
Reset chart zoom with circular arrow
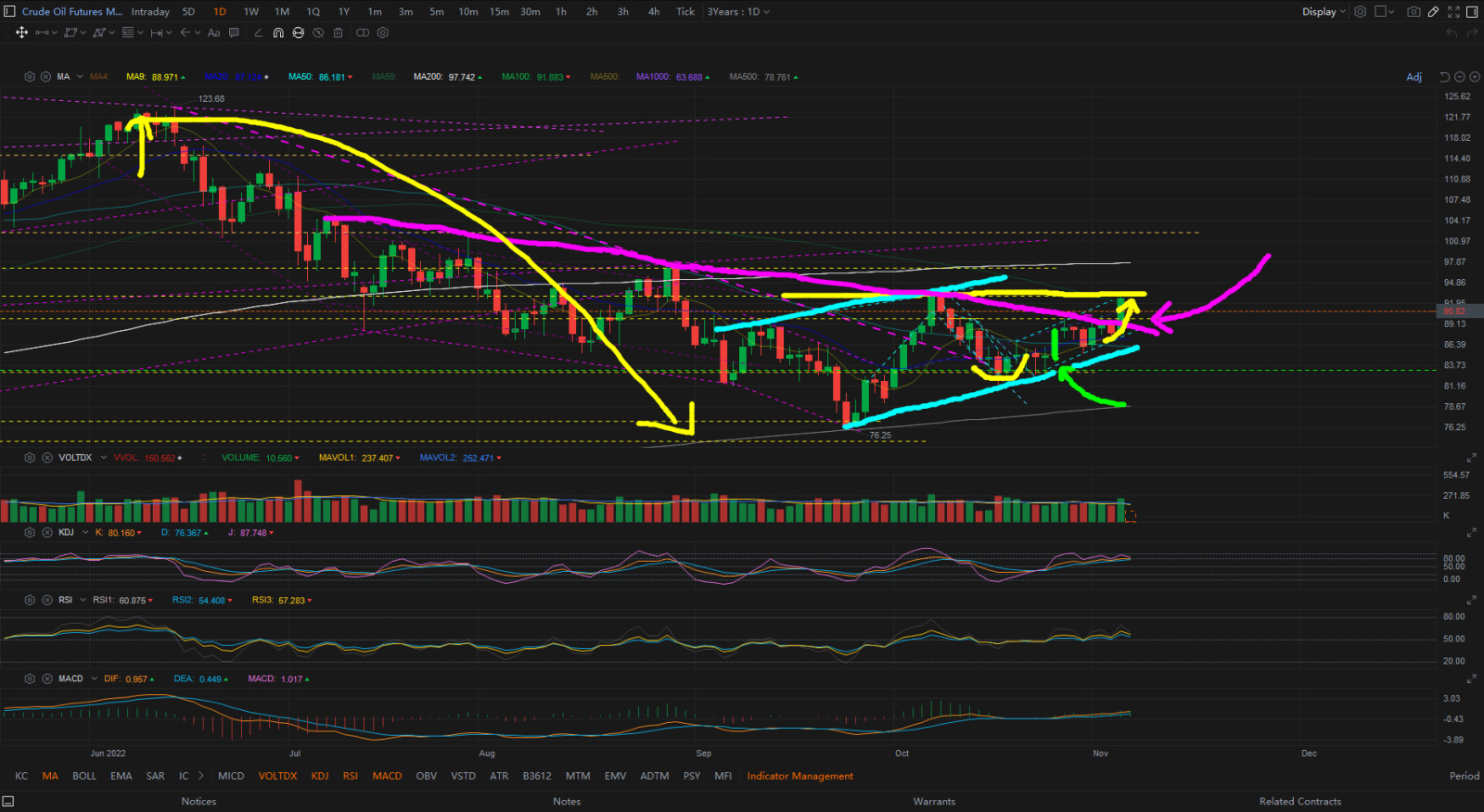pos(1444,77)
